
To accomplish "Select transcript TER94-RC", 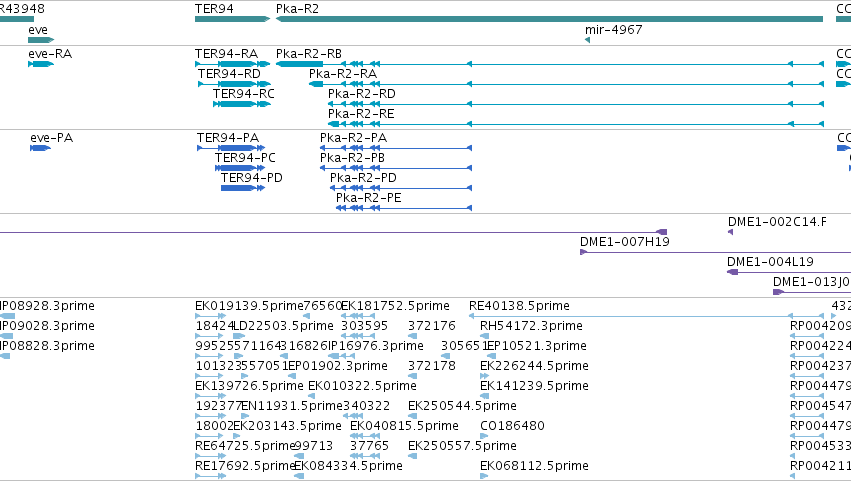I will click(244, 94).
